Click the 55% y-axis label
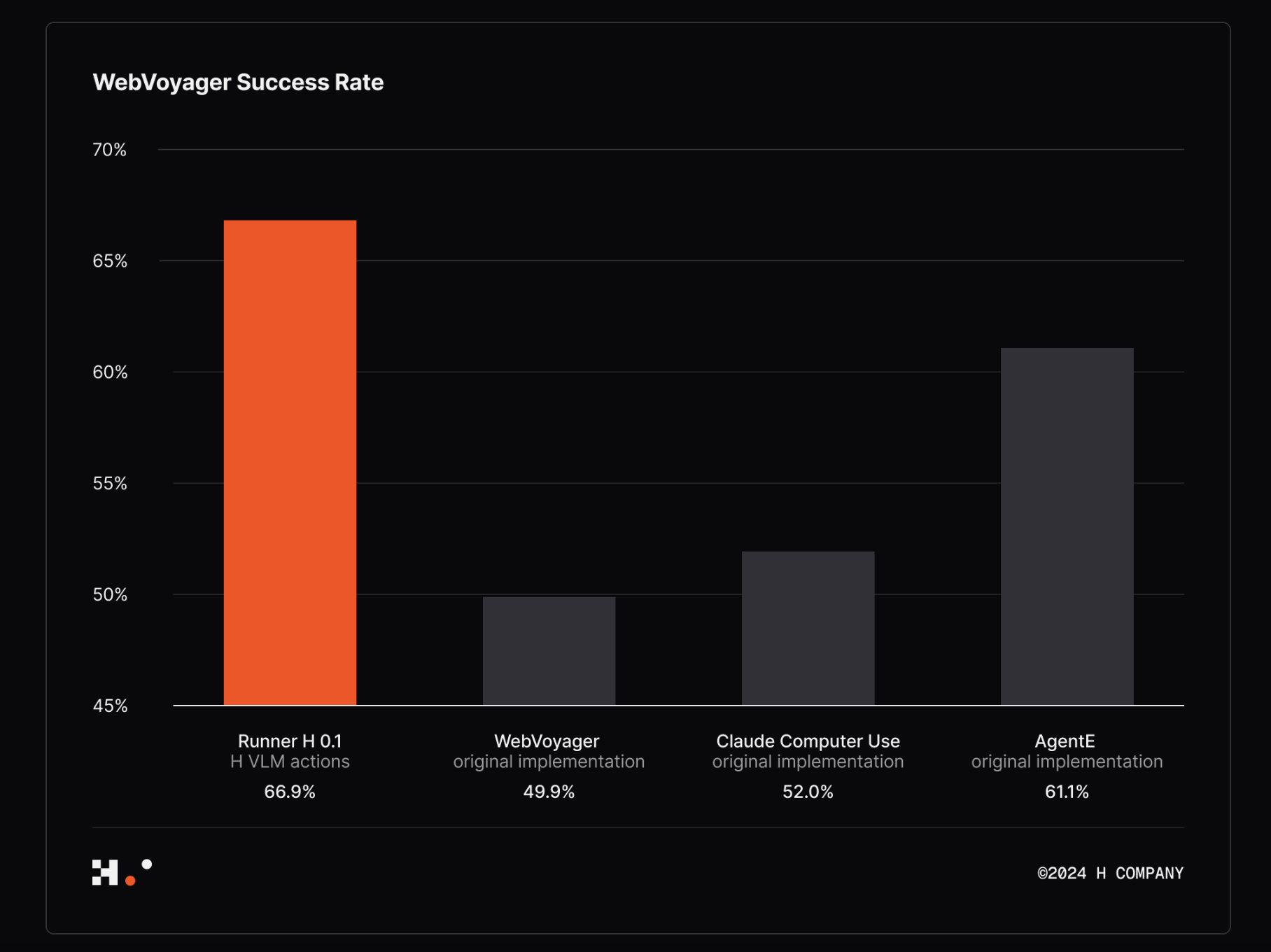Screen dimensions: 1271x952 110,484
